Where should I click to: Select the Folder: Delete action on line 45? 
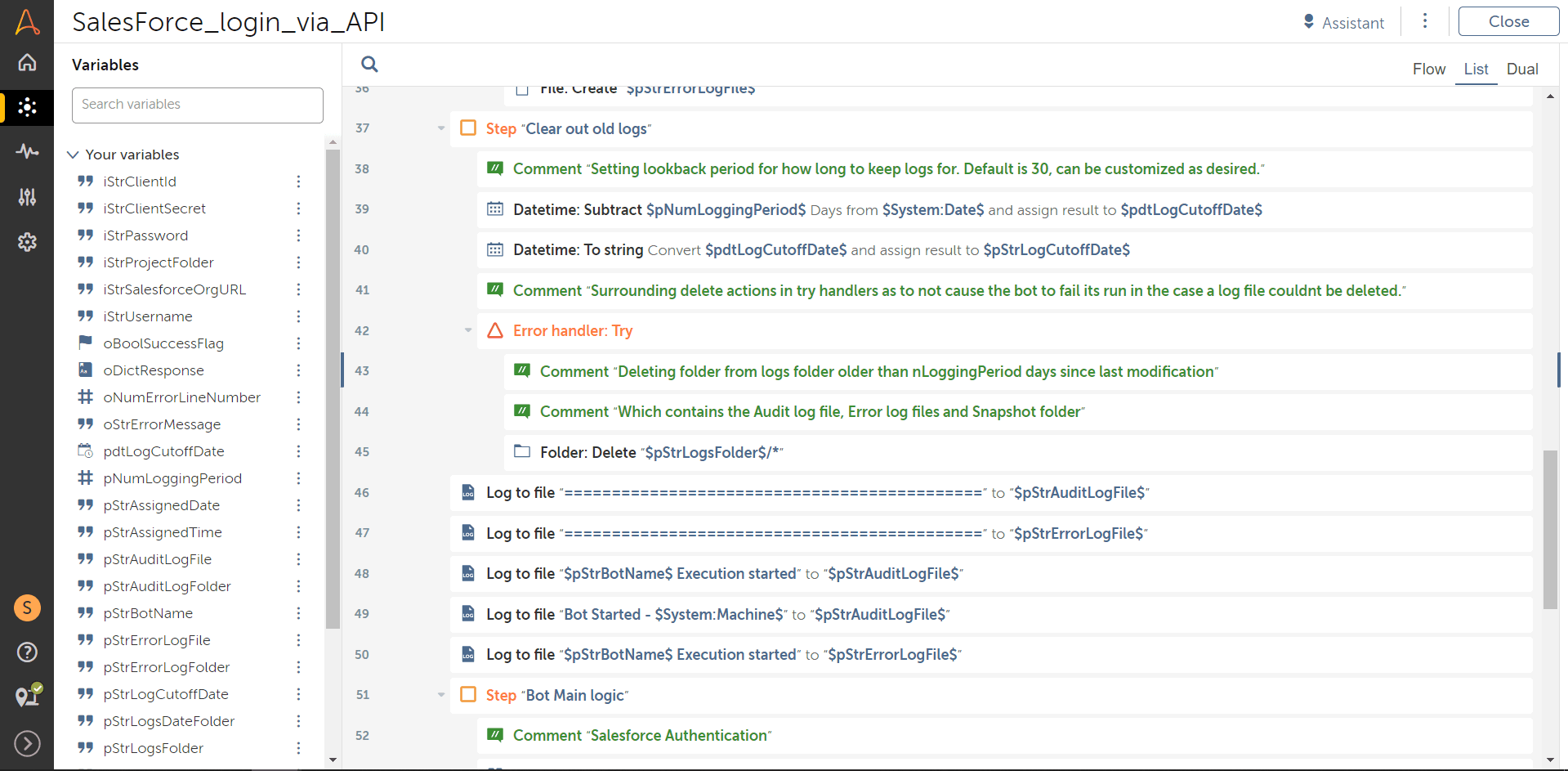click(1018, 452)
